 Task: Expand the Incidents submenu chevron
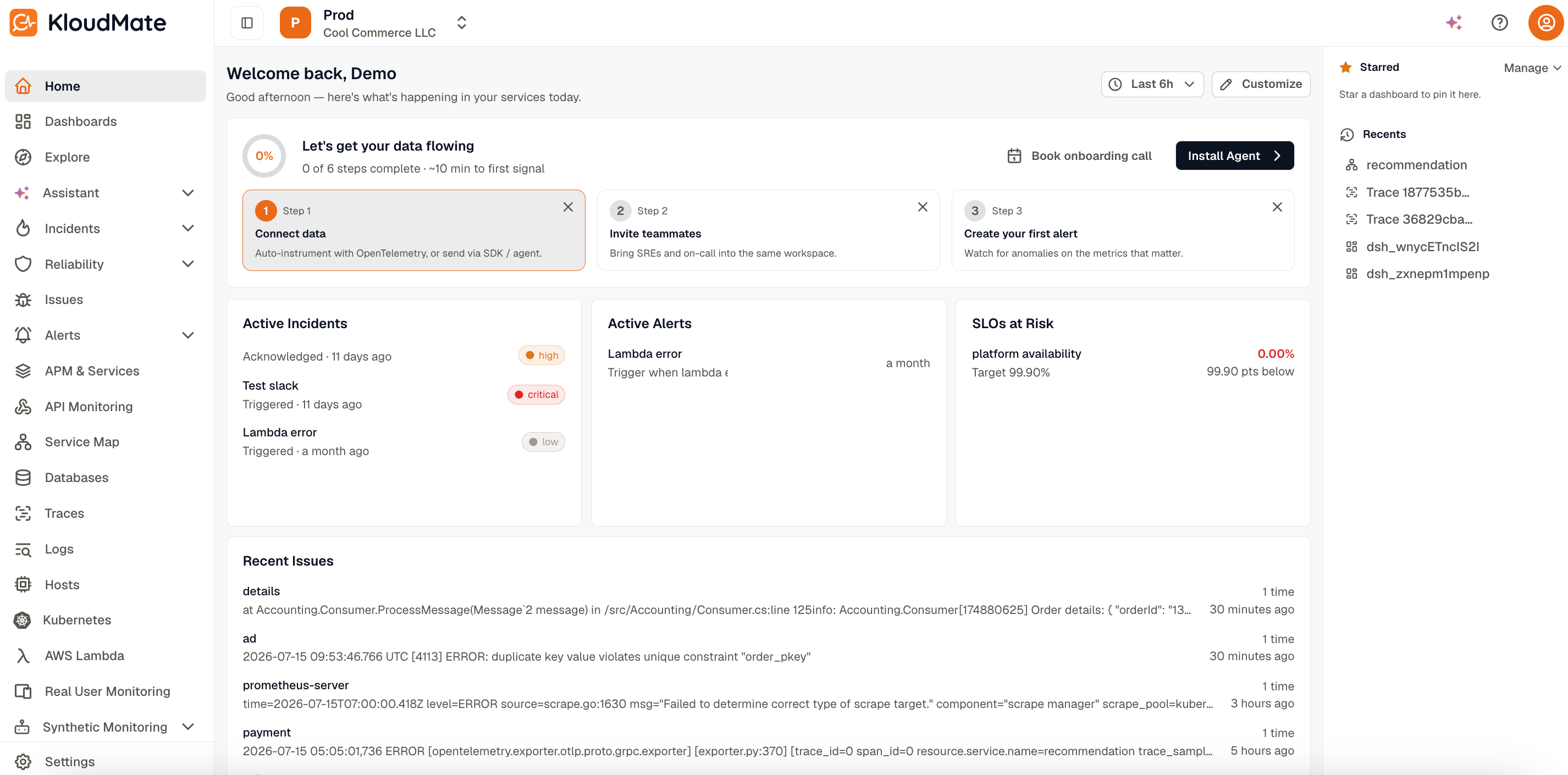pyautogui.click(x=188, y=228)
